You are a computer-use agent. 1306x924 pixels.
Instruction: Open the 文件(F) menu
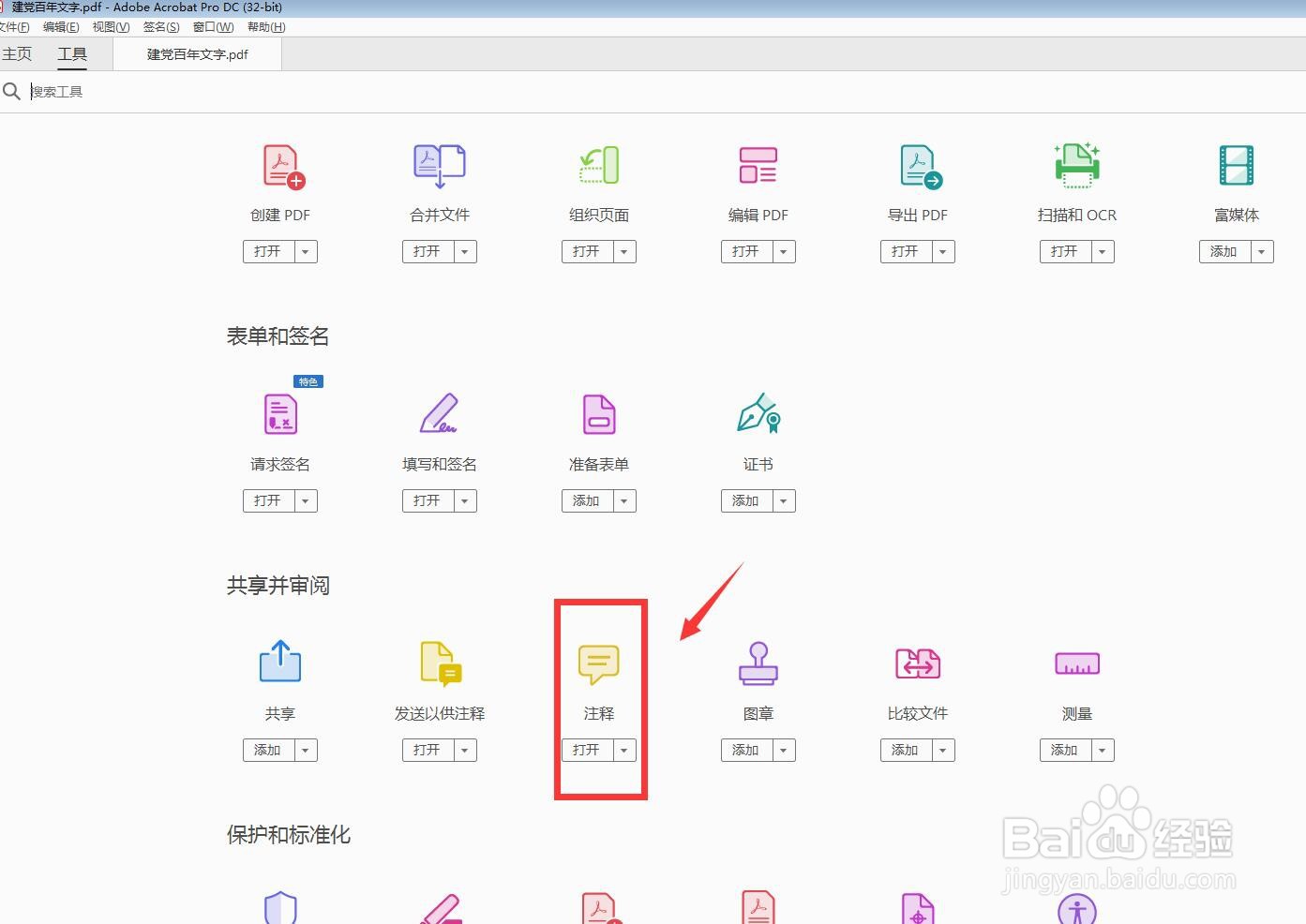[14, 27]
